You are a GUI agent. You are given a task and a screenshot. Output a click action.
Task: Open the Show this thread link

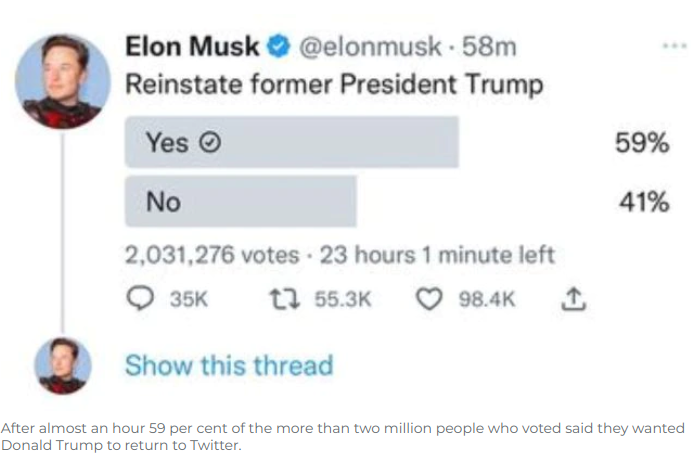tap(228, 365)
